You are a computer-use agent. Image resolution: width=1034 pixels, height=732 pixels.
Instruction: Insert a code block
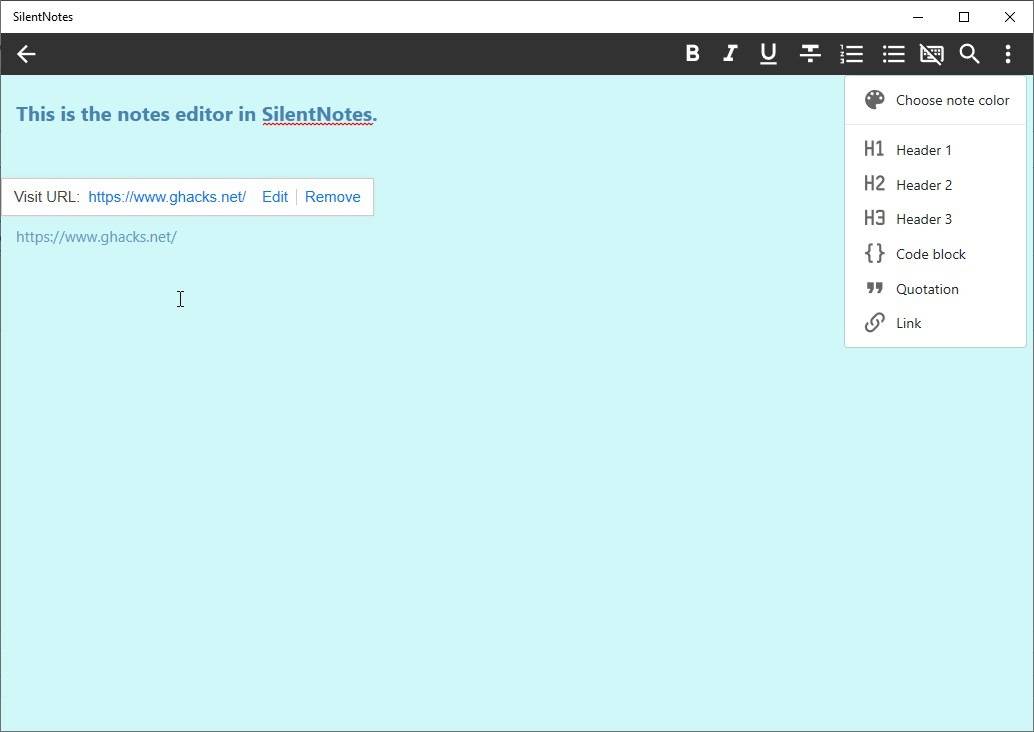coord(930,254)
